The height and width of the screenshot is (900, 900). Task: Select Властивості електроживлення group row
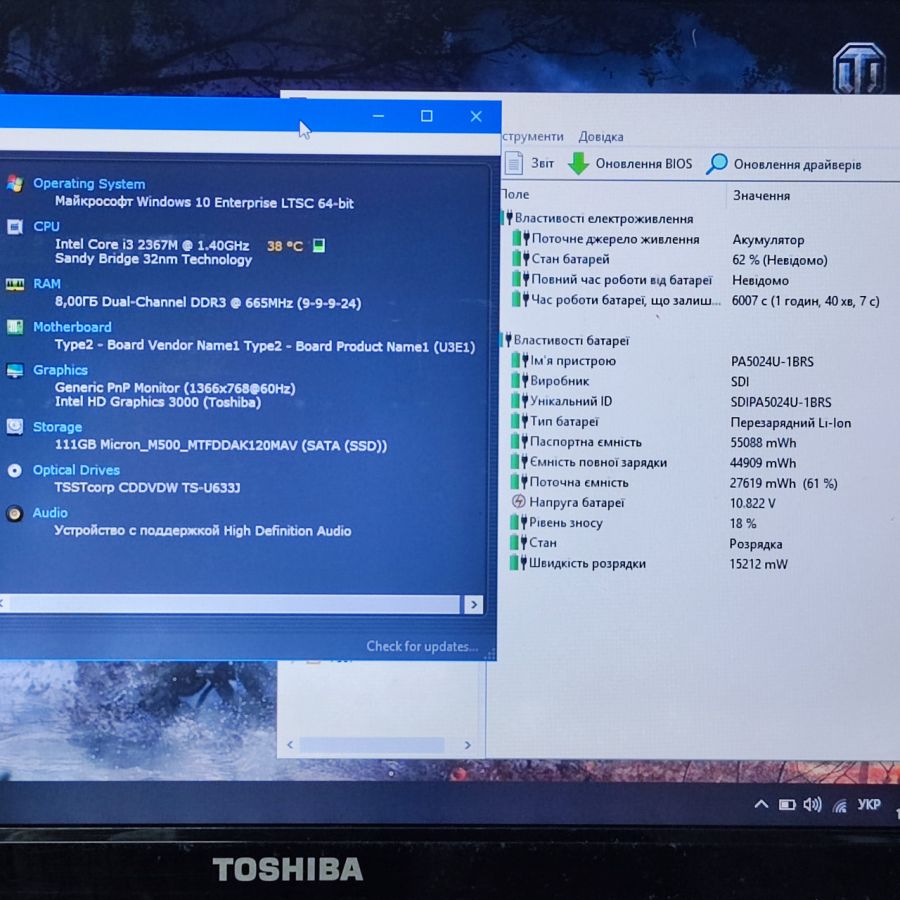click(598, 219)
